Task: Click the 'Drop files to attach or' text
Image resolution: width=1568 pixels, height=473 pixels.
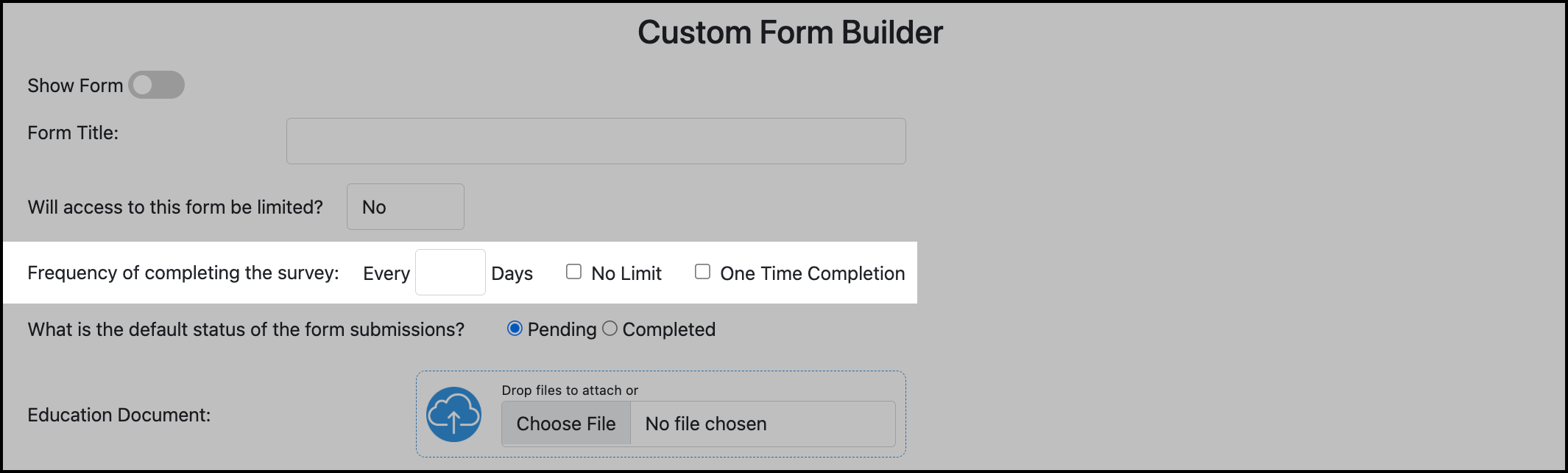Action: coord(570,390)
